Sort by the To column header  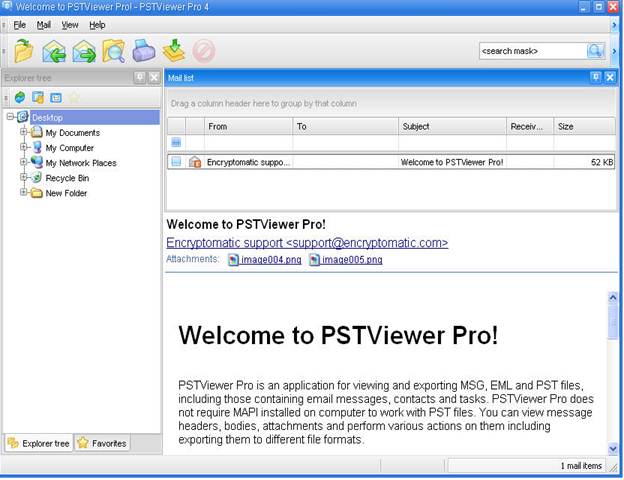(x=345, y=126)
